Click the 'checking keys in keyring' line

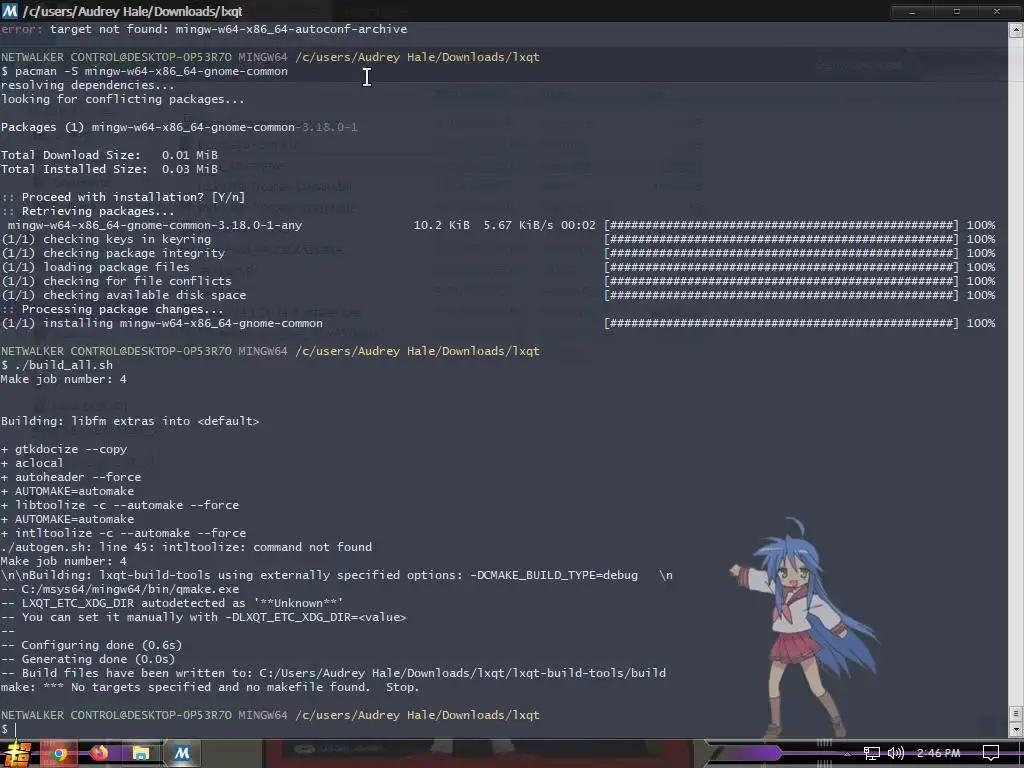106,239
